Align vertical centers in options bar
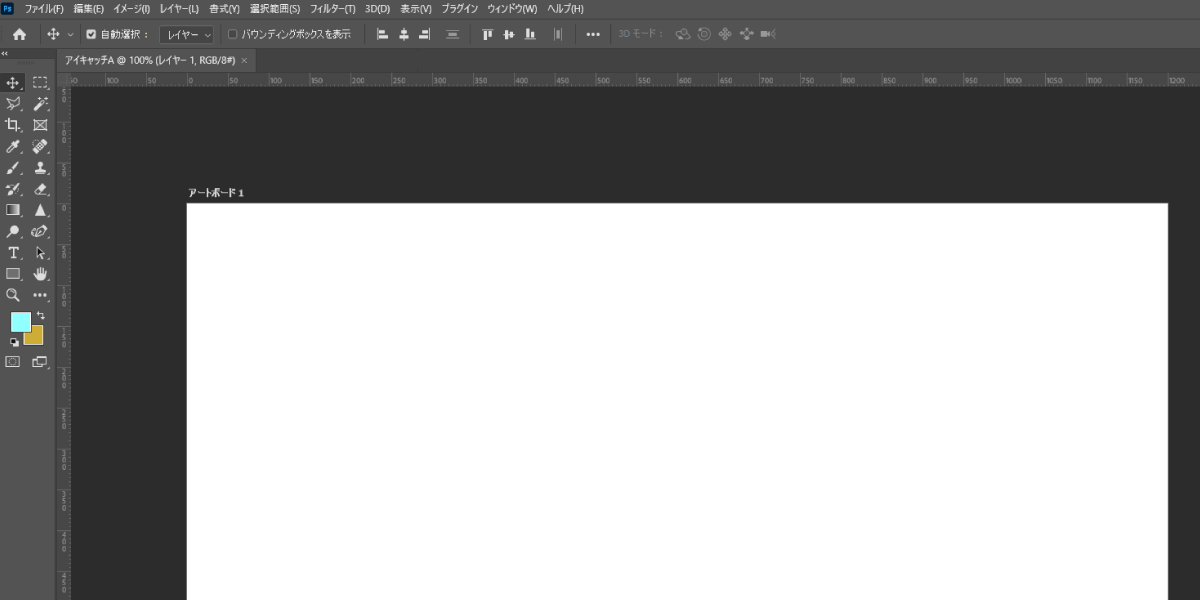 click(x=508, y=34)
